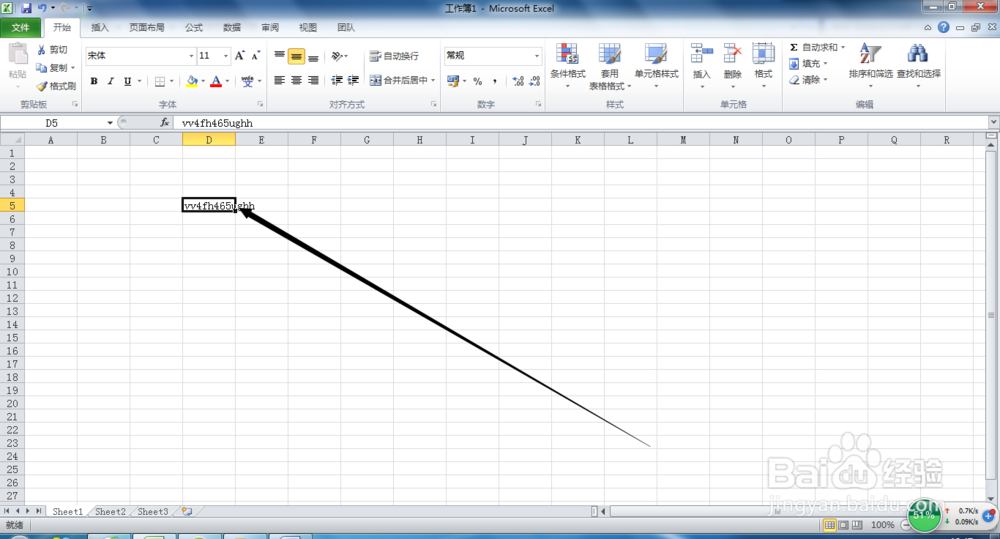Open the font name 宋体 dropdown
The height and width of the screenshot is (539, 1000).
point(191,56)
